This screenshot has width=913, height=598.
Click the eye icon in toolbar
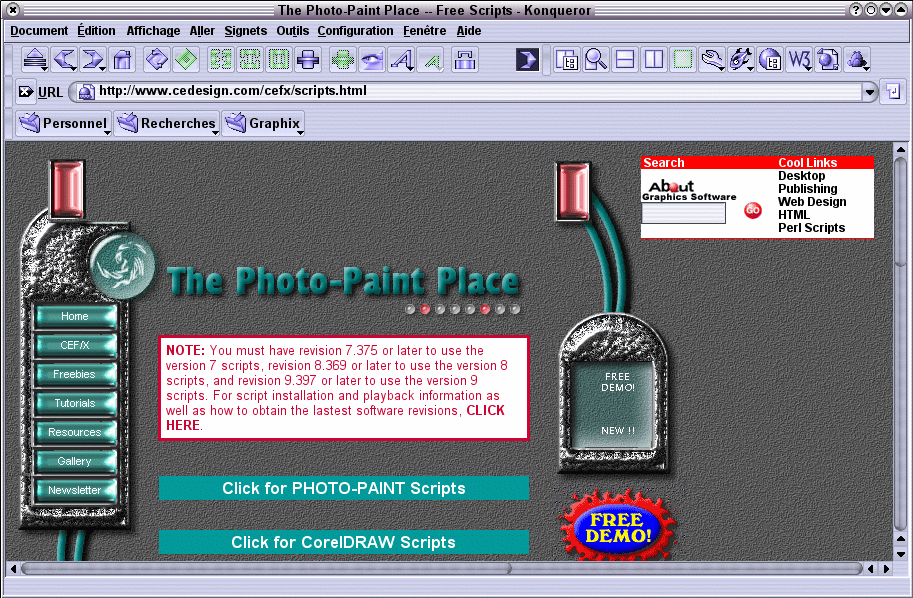click(x=372, y=59)
